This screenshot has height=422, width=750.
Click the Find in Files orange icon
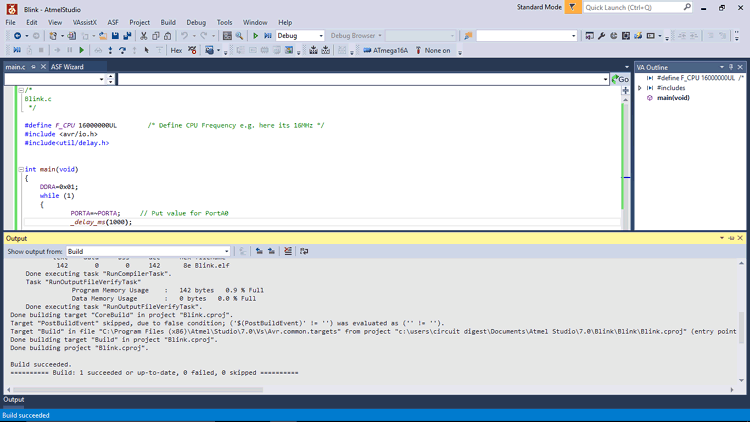[468, 36]
